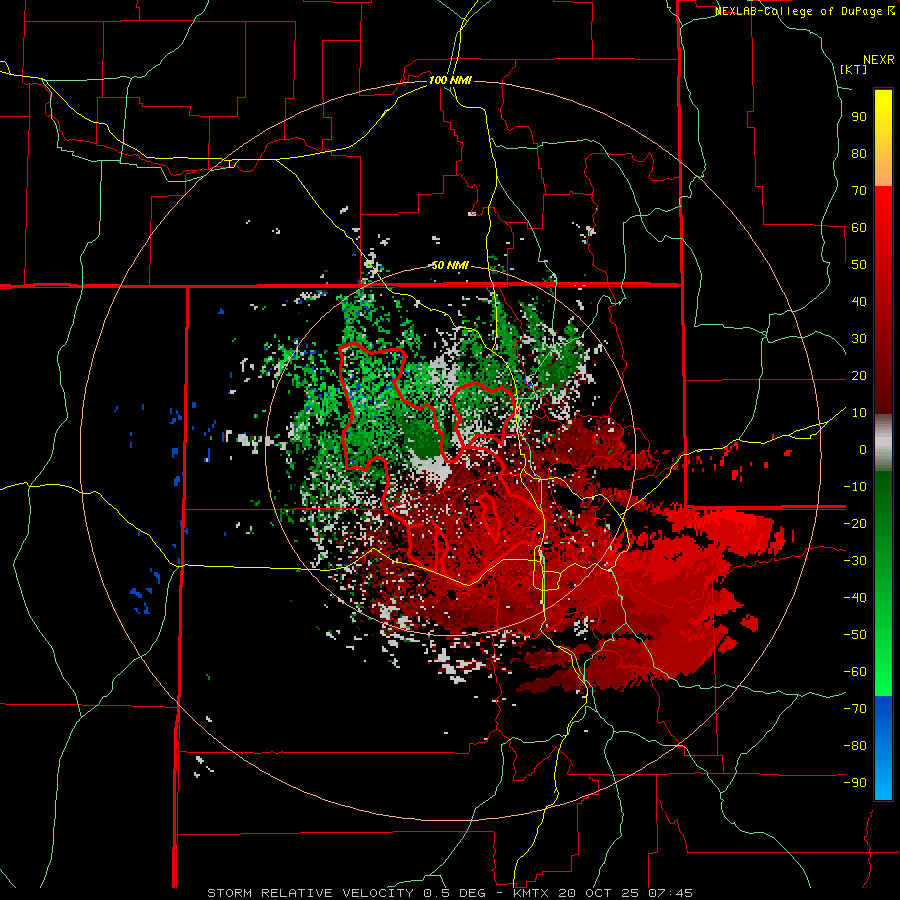The image size is (900, 900).
Task: Select the 0 knot scale value
Action: coord(863,449)
